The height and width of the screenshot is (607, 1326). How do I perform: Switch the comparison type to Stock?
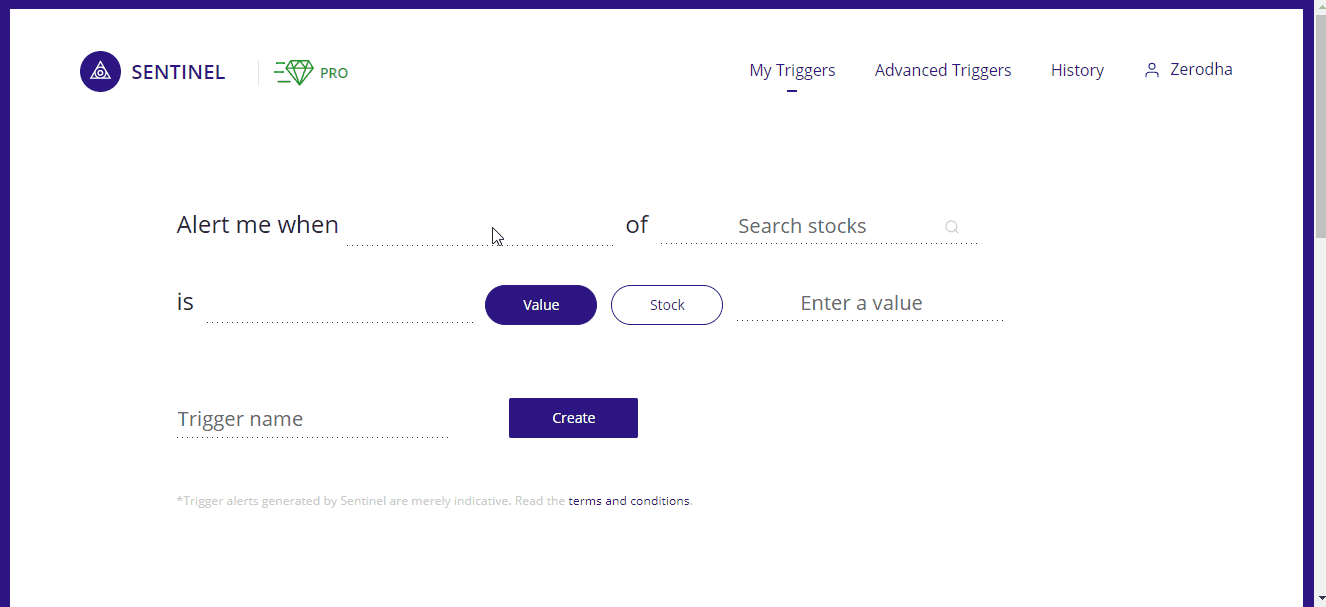tap(667, 305)
